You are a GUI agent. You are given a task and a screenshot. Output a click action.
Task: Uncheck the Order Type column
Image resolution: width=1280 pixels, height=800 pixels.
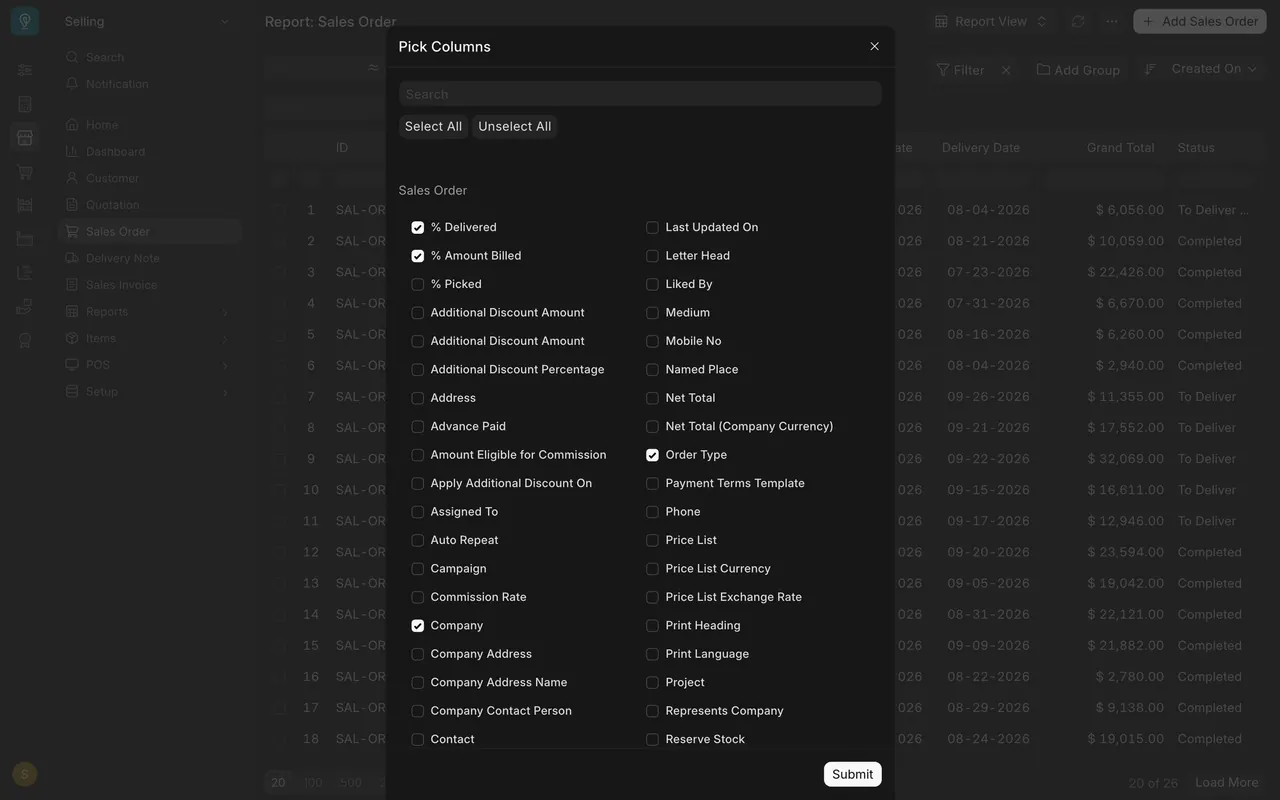(652, 455)
